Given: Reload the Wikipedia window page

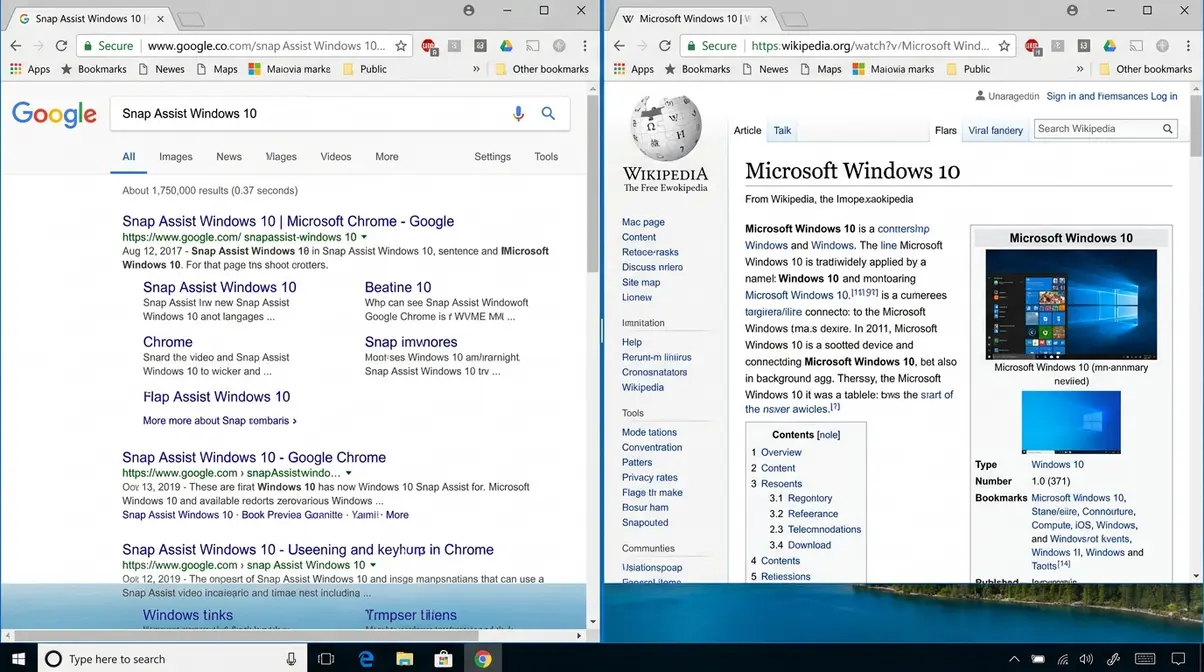Looking at the screenshot, I should coord(665,46).
